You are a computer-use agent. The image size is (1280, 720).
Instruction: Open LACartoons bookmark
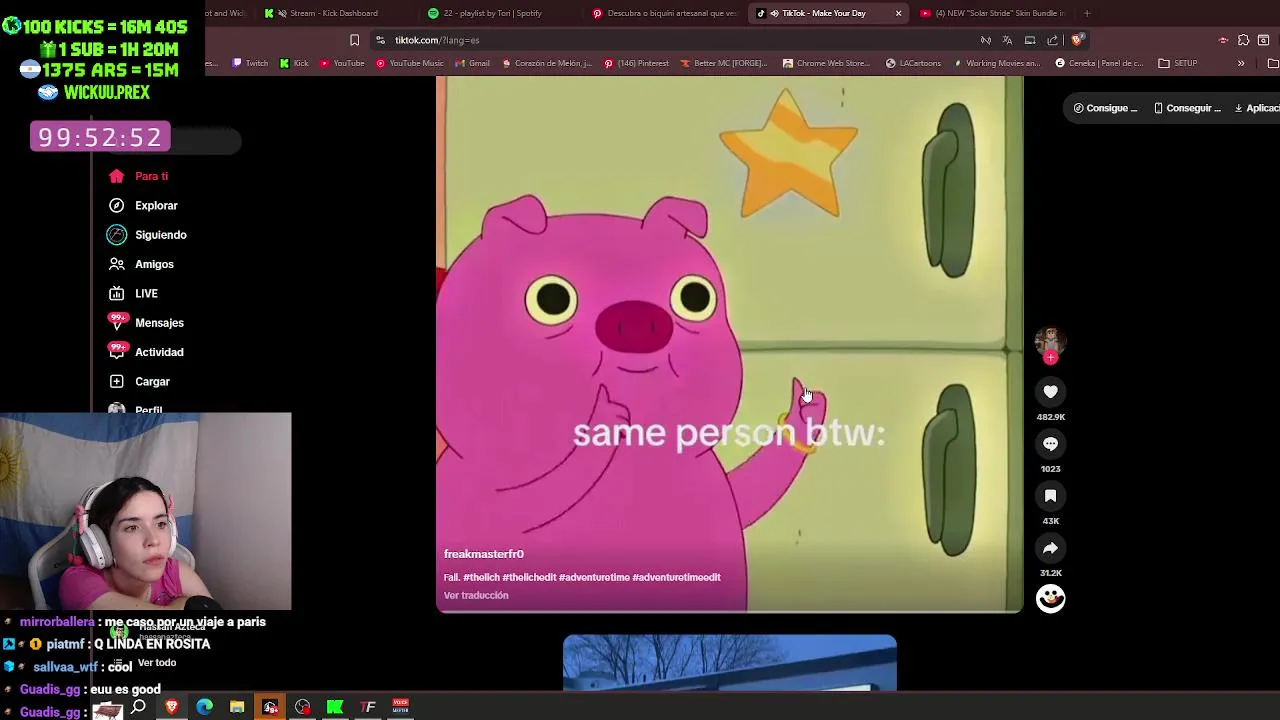[x=913, y=63]
